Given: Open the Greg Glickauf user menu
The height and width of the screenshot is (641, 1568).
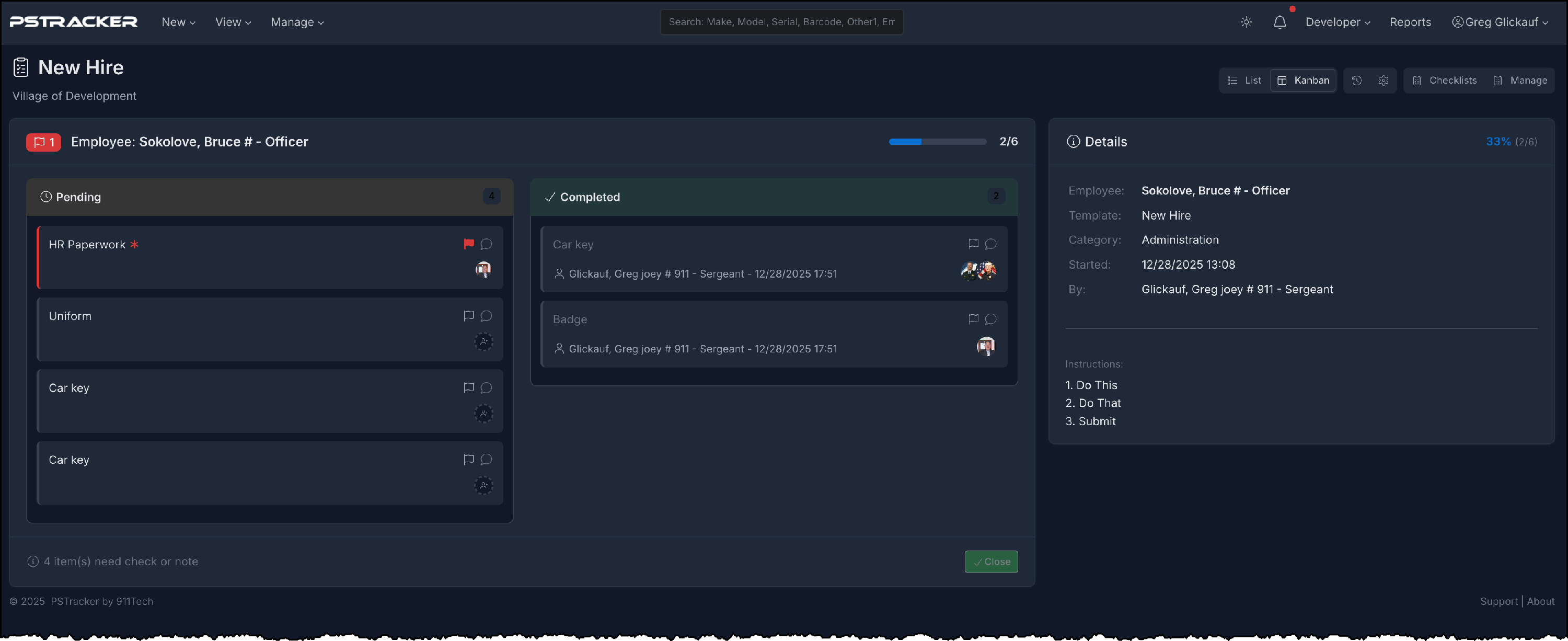Looking at the screenshot, I should (1500, 22).
